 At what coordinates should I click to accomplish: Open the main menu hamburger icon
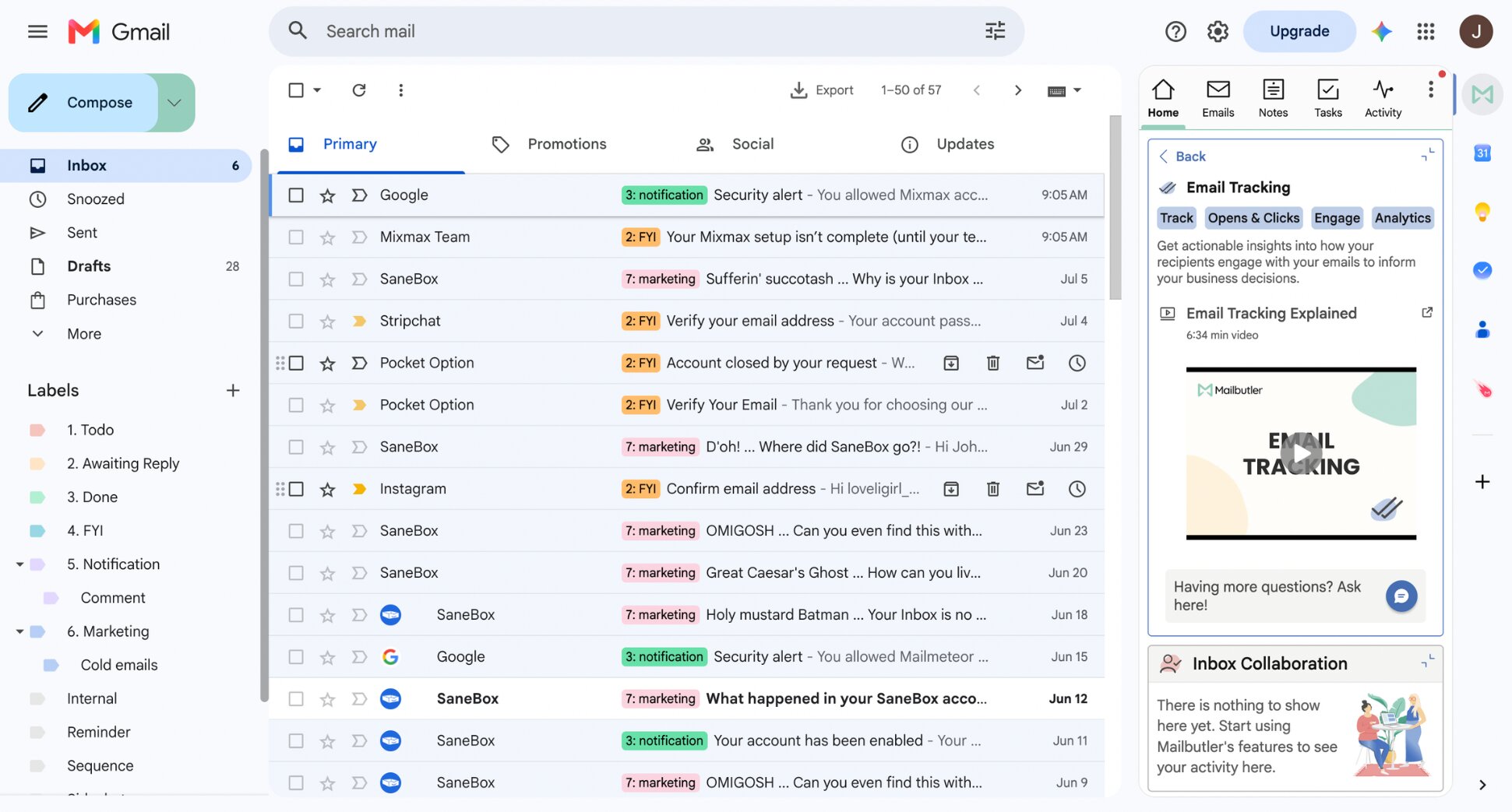click(x=37, y=31)
